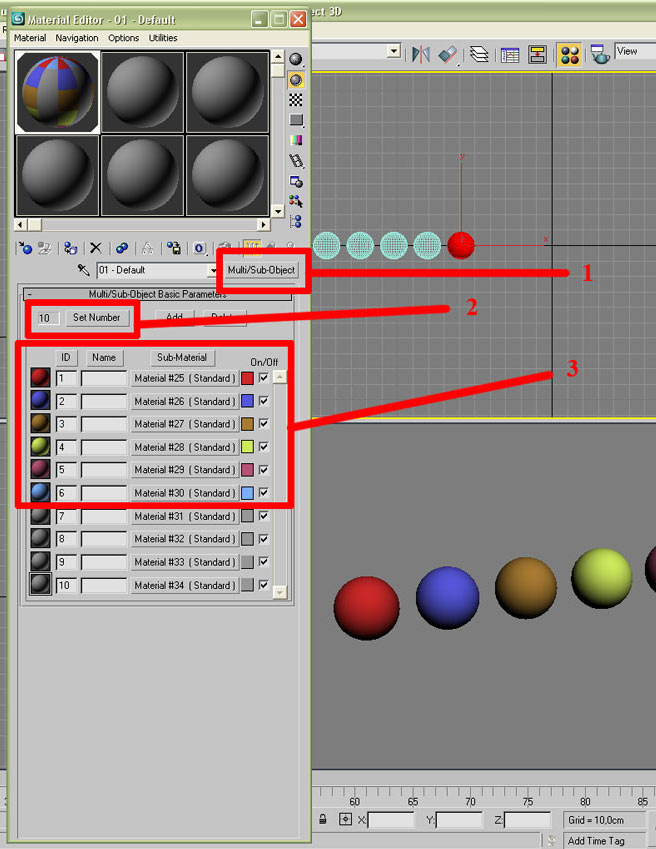Click the red color swatch of Material #25
The height and width of the screenshot is (849, 656).
(x=247, y=378)
